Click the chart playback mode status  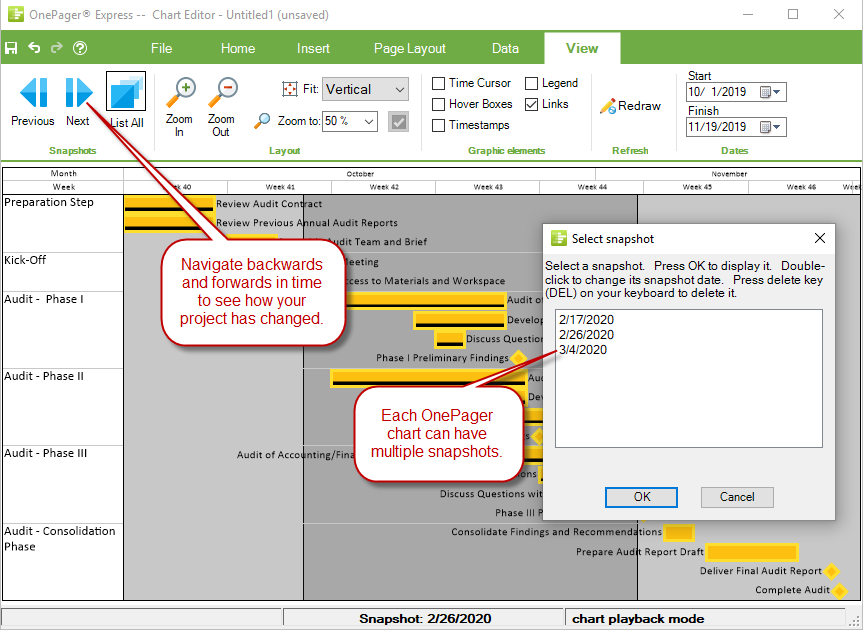[x=638, y=619]
